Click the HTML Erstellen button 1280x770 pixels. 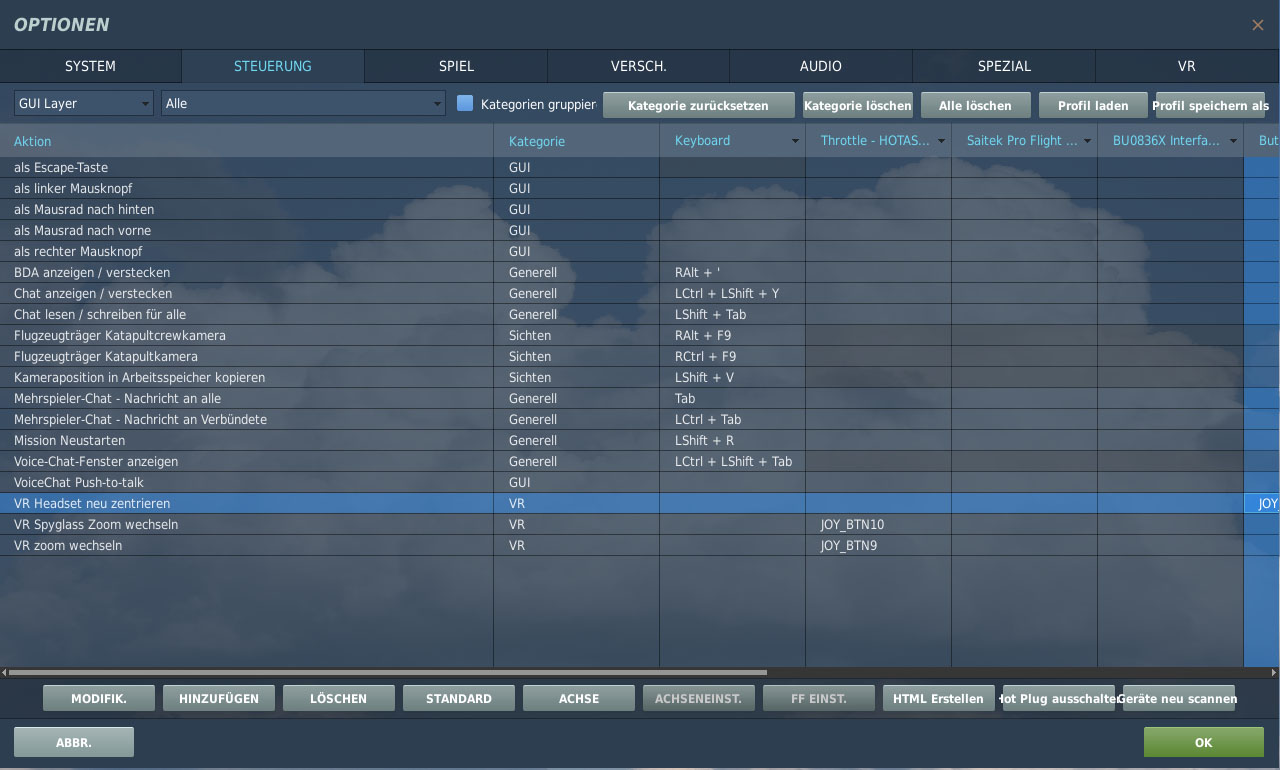coord(938,698)
